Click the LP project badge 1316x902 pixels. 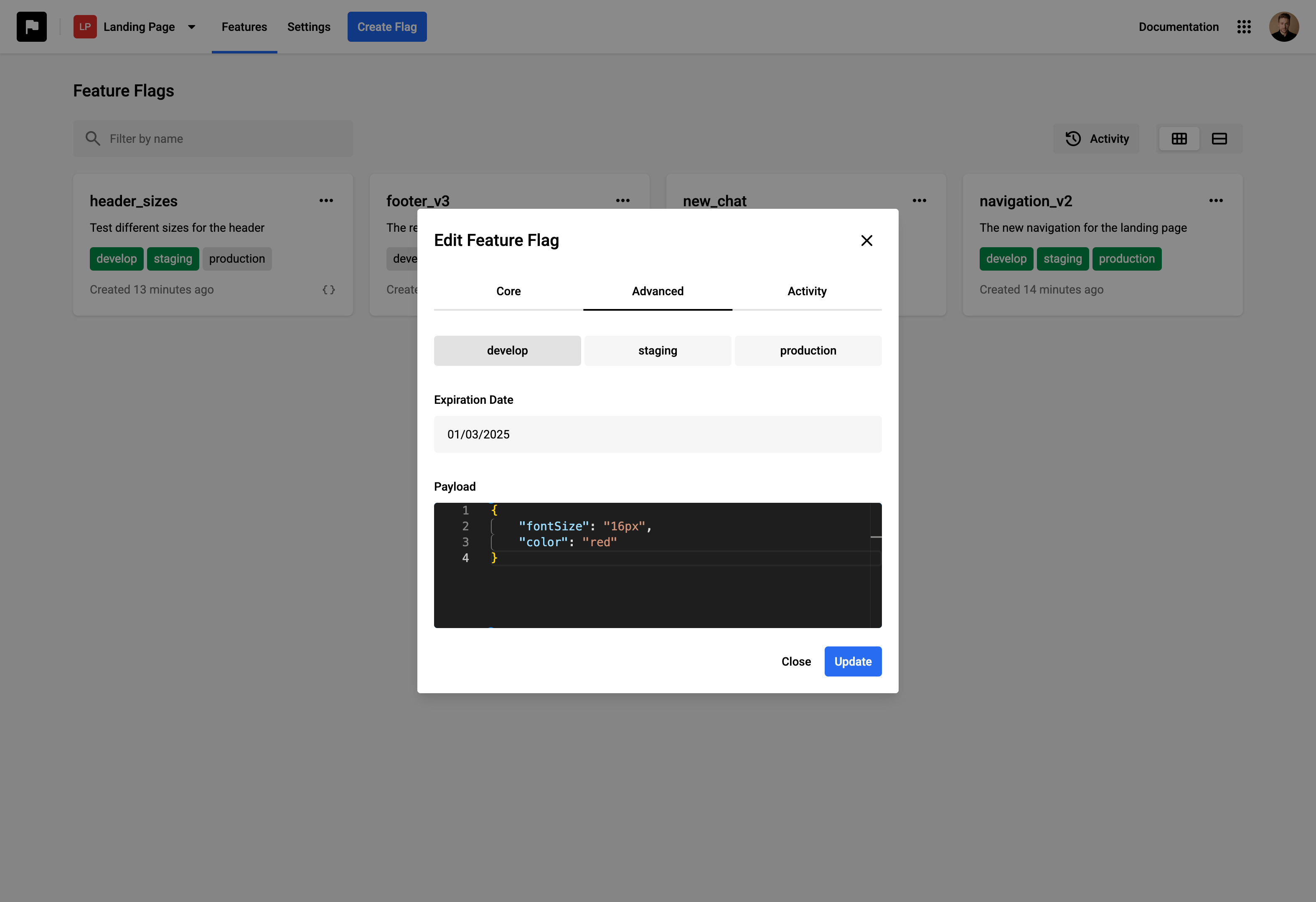[85, 27]
